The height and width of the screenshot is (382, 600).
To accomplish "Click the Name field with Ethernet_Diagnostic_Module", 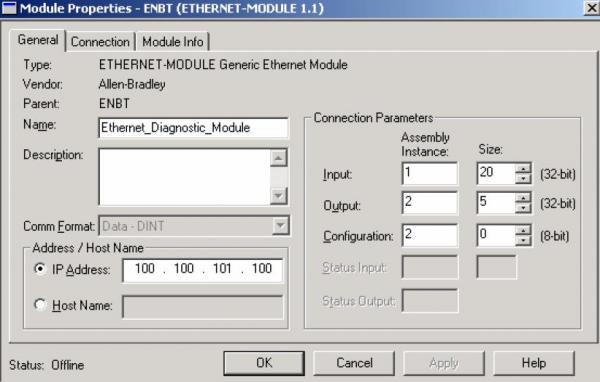I will tap(193, 128).
